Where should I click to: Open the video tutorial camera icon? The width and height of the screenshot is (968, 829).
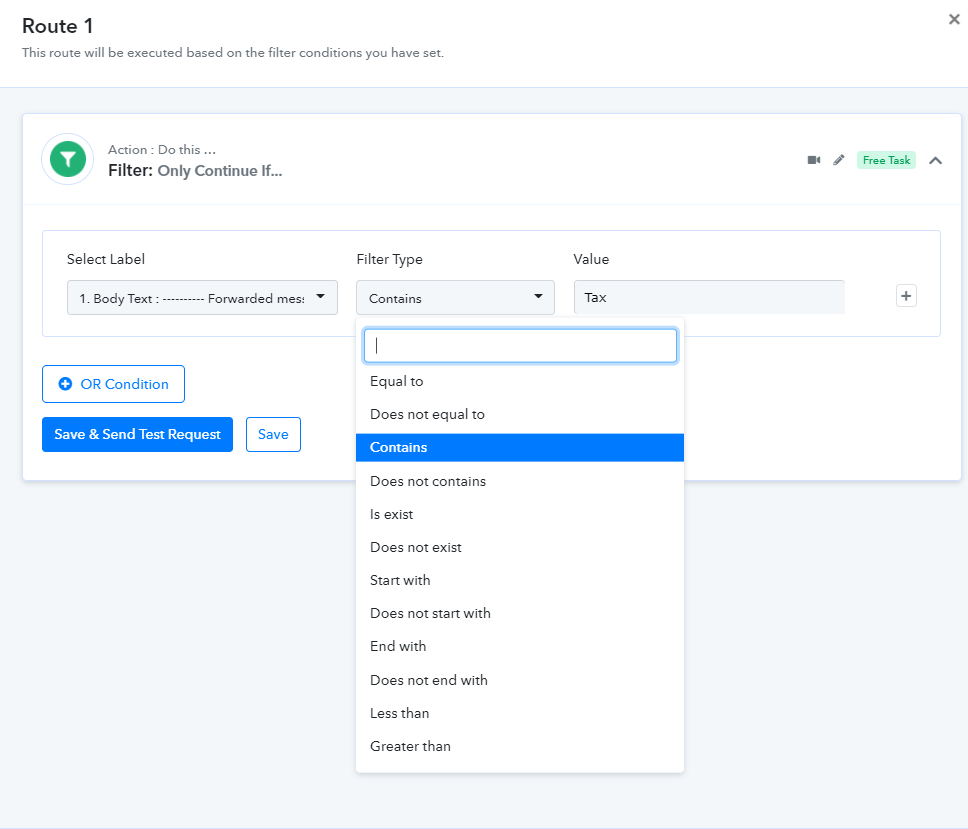click(x=814, y=160)
